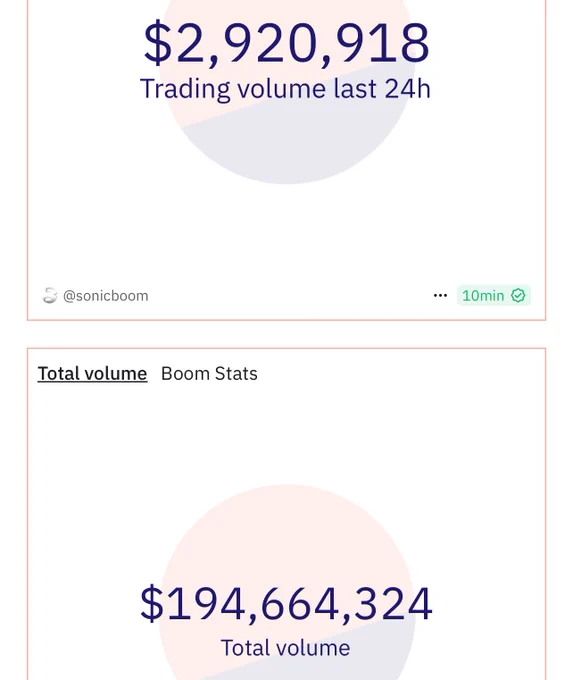Open the Boom Stats dashboard link

209,374
